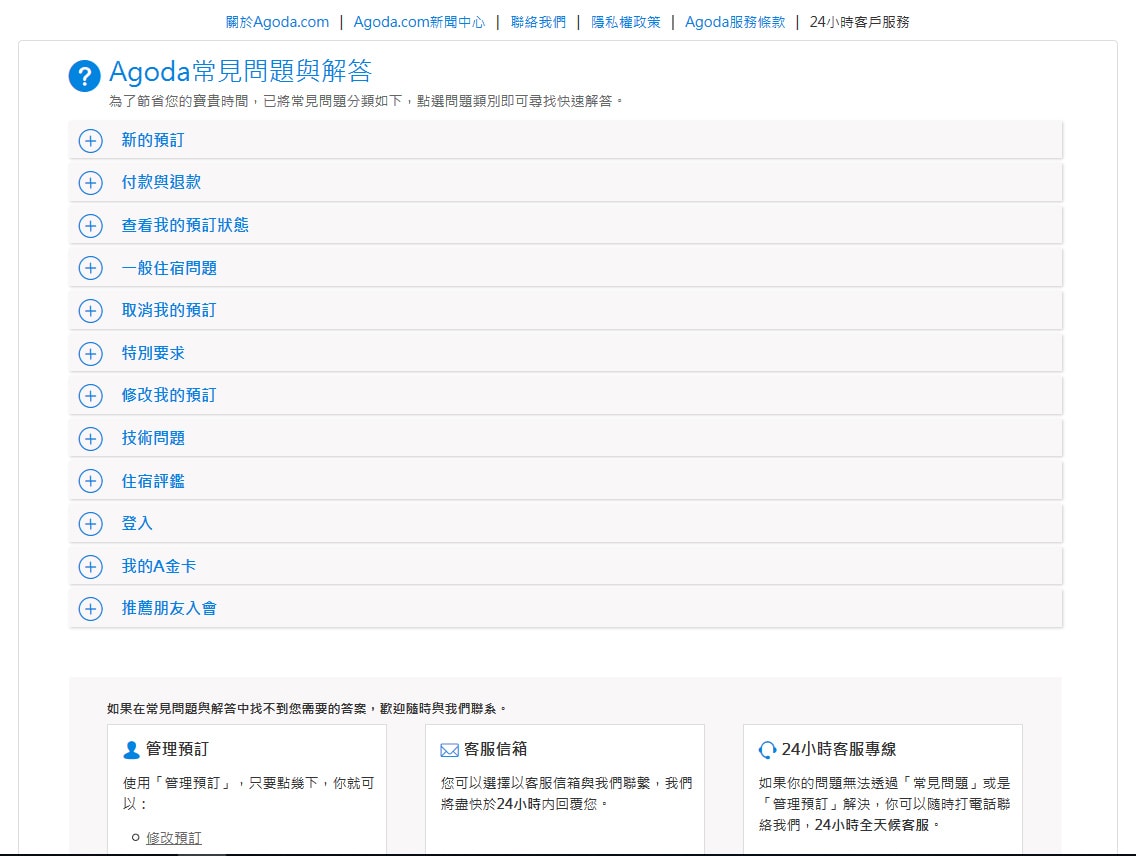Viewport: 1136px width, 856px height.
Task: Go to Agoda.com新聞中心
Action: coord(419,22)
